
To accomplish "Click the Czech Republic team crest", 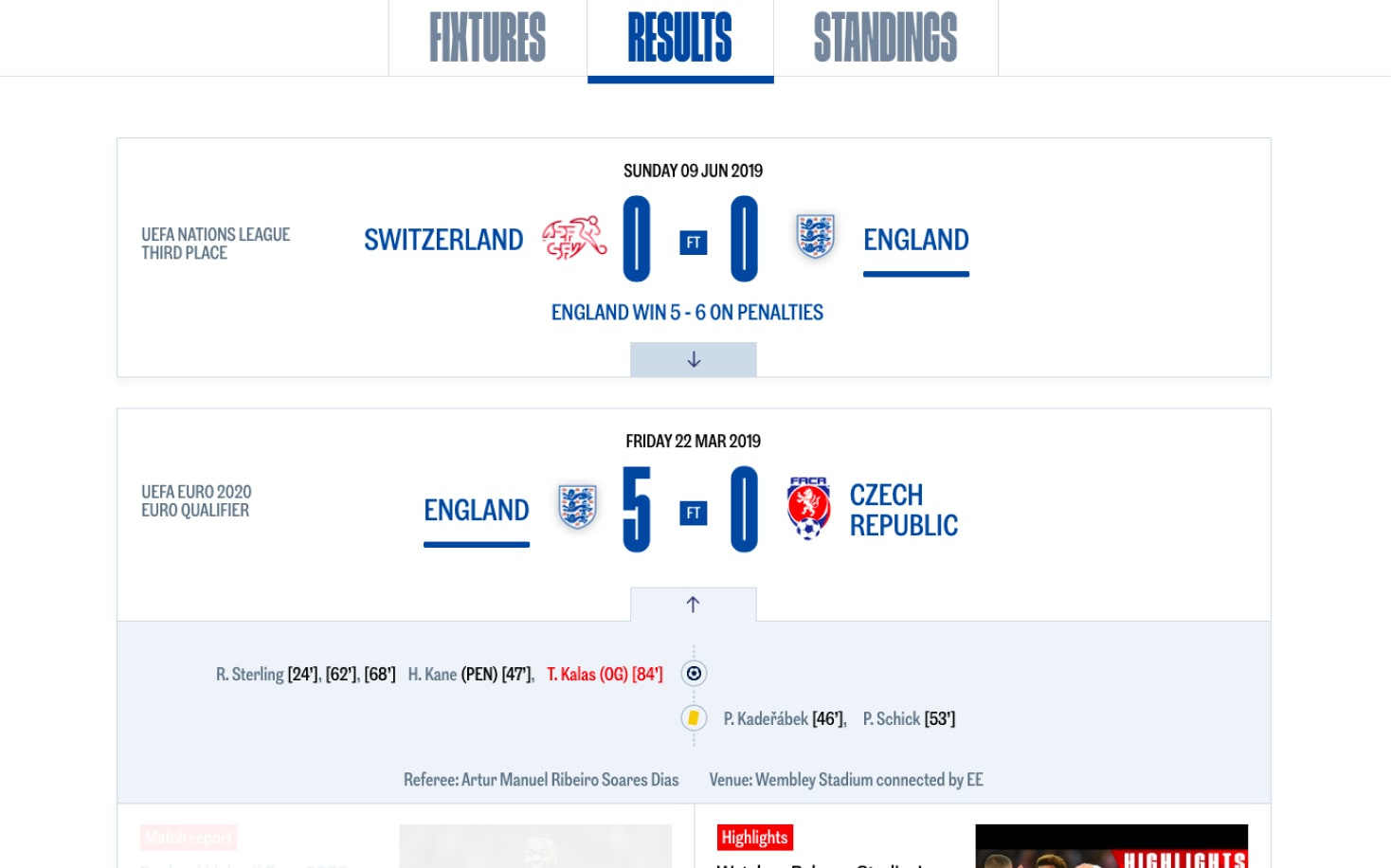I will (x=808, y=508).
